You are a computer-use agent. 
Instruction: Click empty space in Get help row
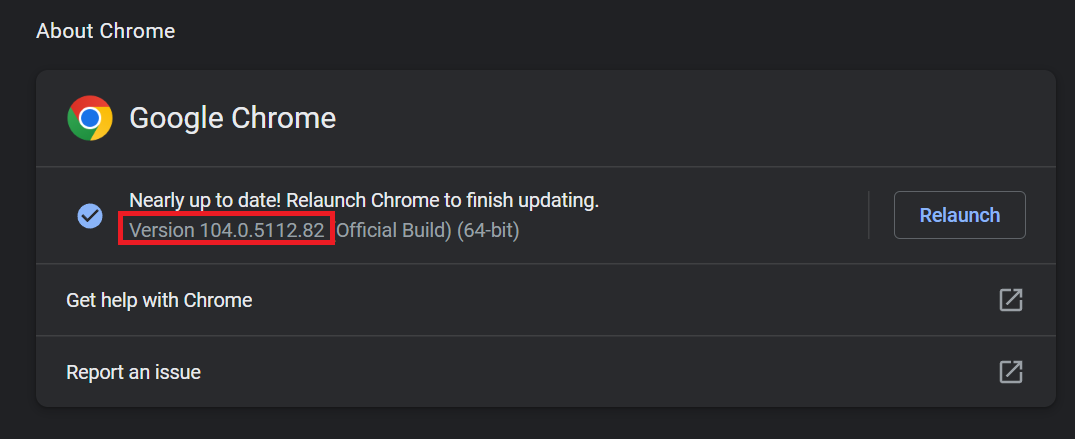click(617, 300)
